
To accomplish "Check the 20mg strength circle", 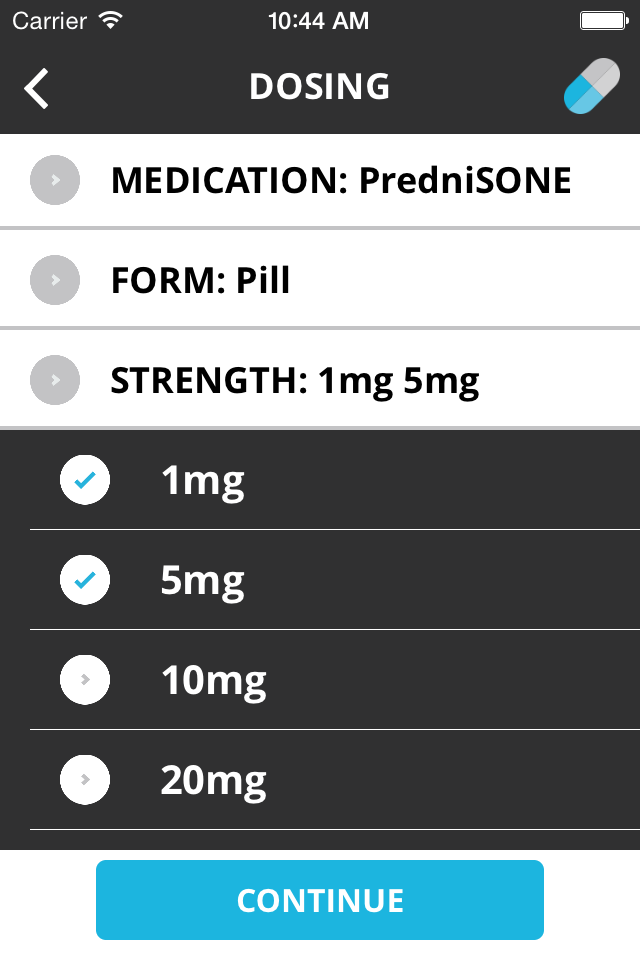I will point(85,779).
